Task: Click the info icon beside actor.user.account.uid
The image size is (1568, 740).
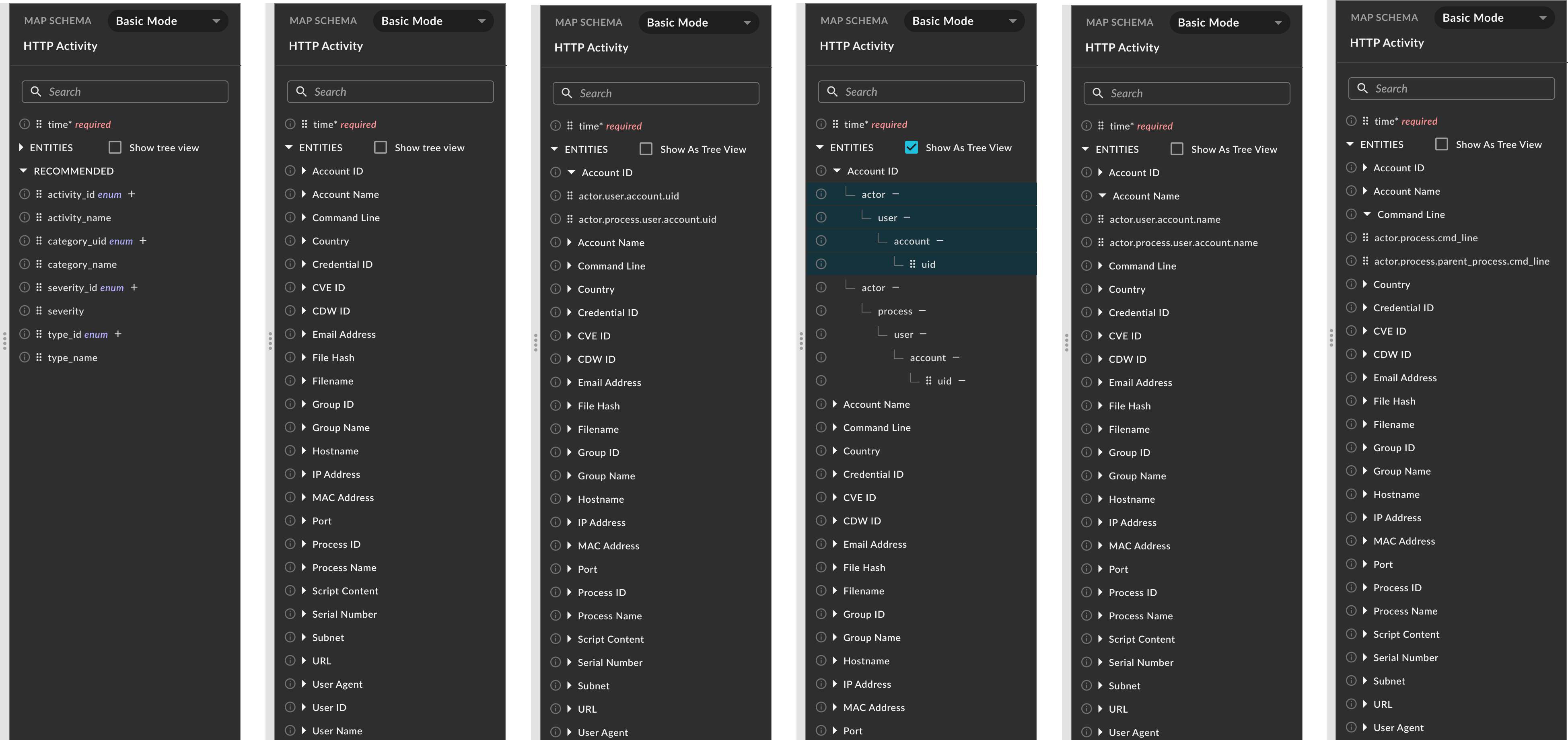Action: point(555,196)
